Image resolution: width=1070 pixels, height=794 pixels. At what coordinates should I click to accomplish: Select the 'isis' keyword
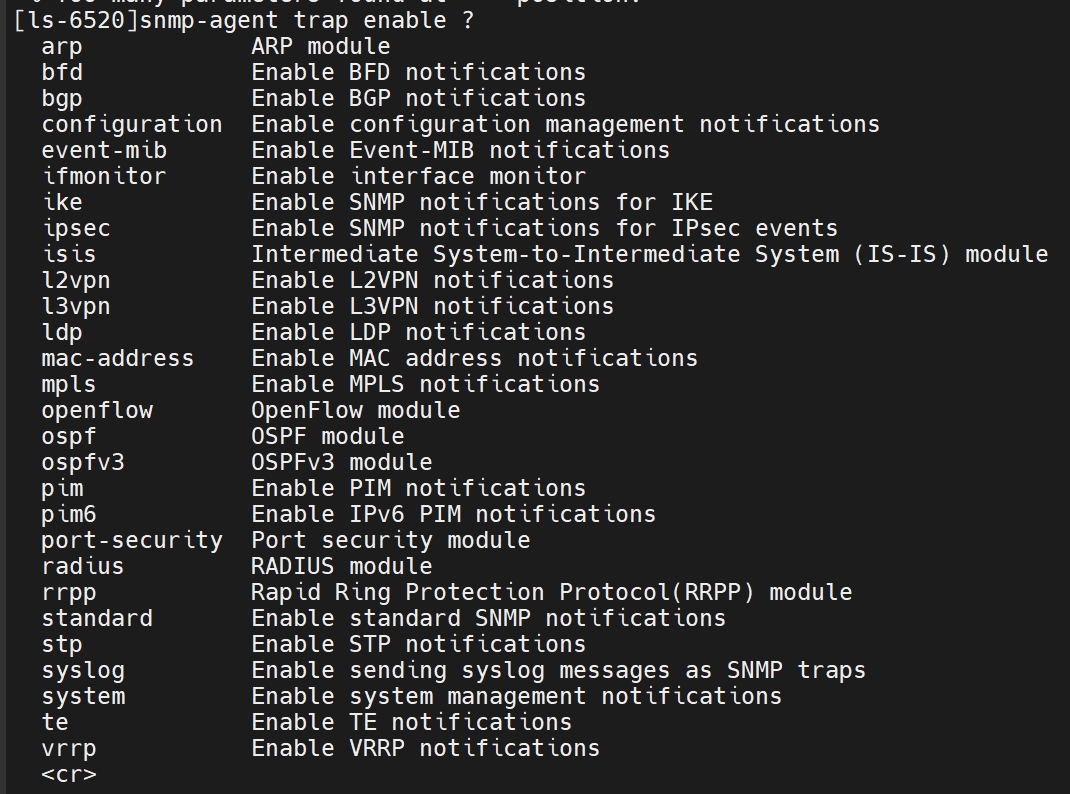[x=69, y=255]
